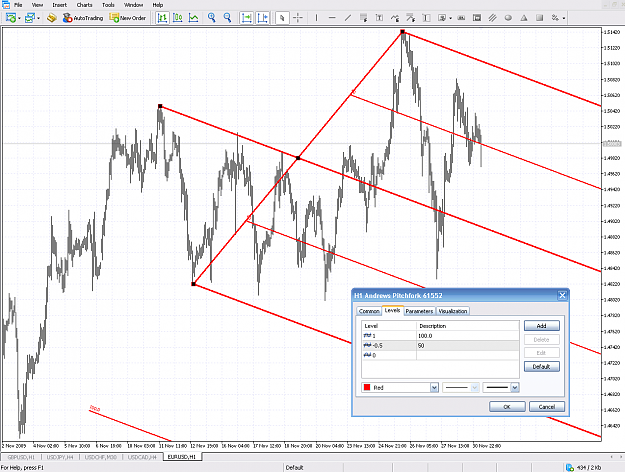The height and width of the screenshot is (472, 625).
Task: Click the connection status 434 / 2 kb
Action: [x=584, y=468]
